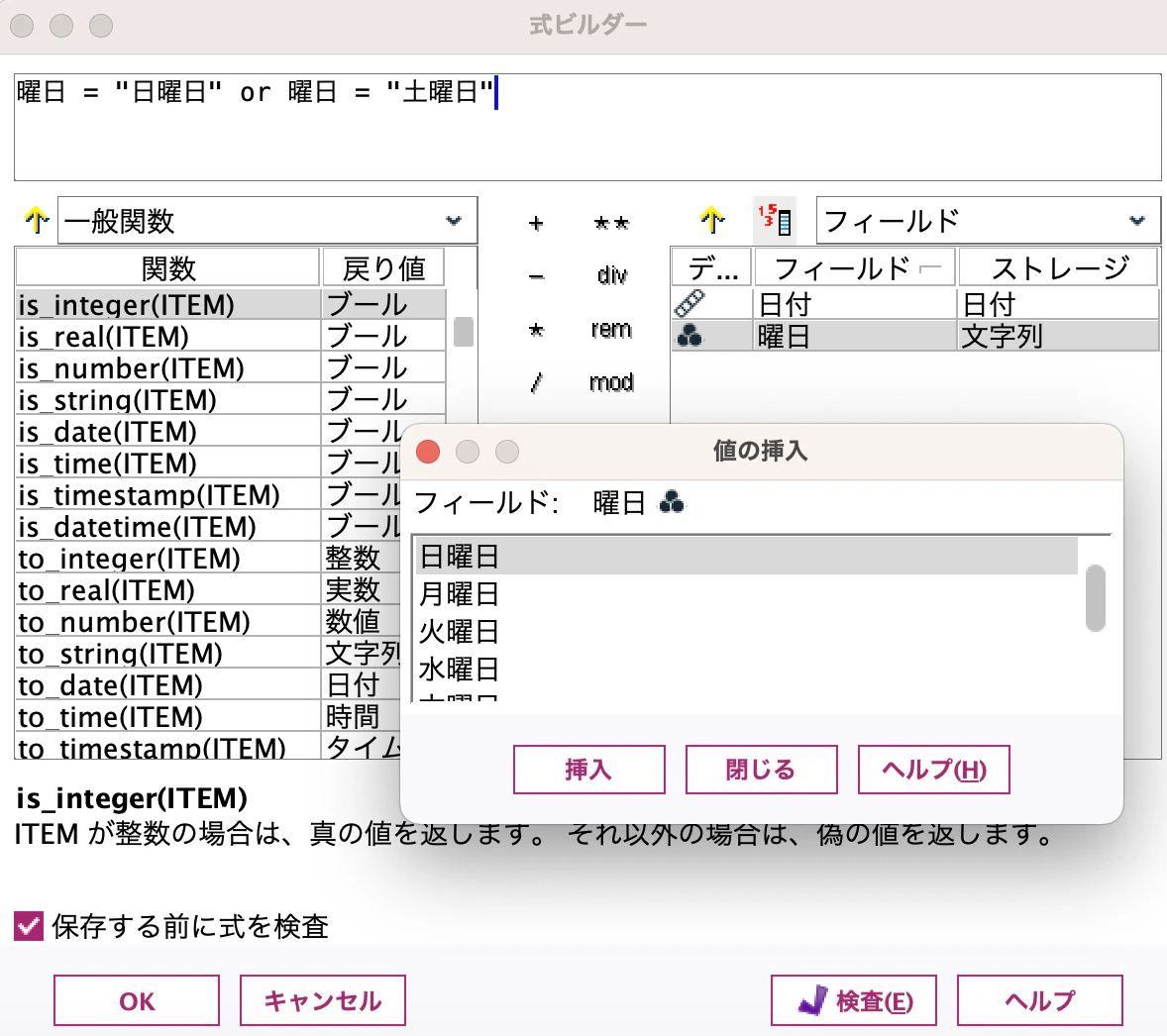Click the 検査(E) button
1167x1036 pixels.
(854, 1001)
